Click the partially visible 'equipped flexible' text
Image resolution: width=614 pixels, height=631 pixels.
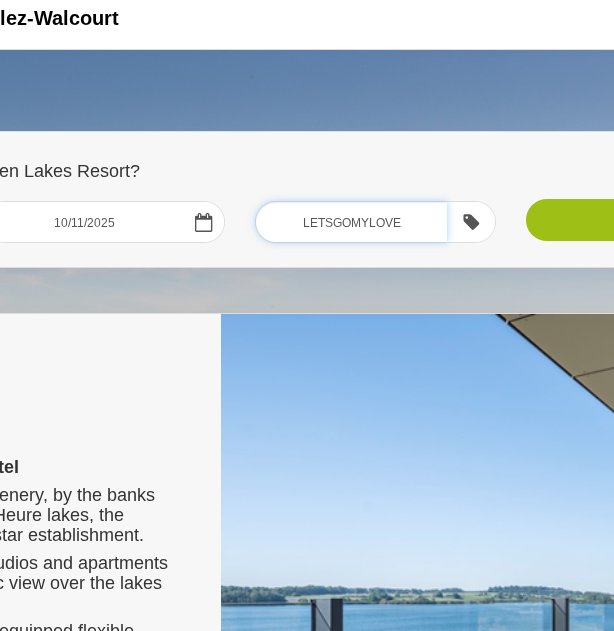[67, 627]
